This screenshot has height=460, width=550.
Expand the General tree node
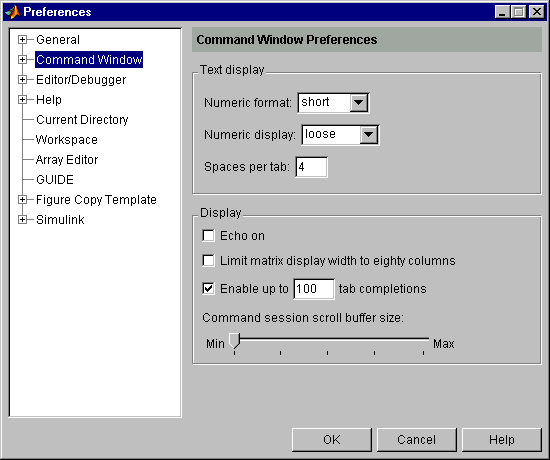tap(22, 40)
